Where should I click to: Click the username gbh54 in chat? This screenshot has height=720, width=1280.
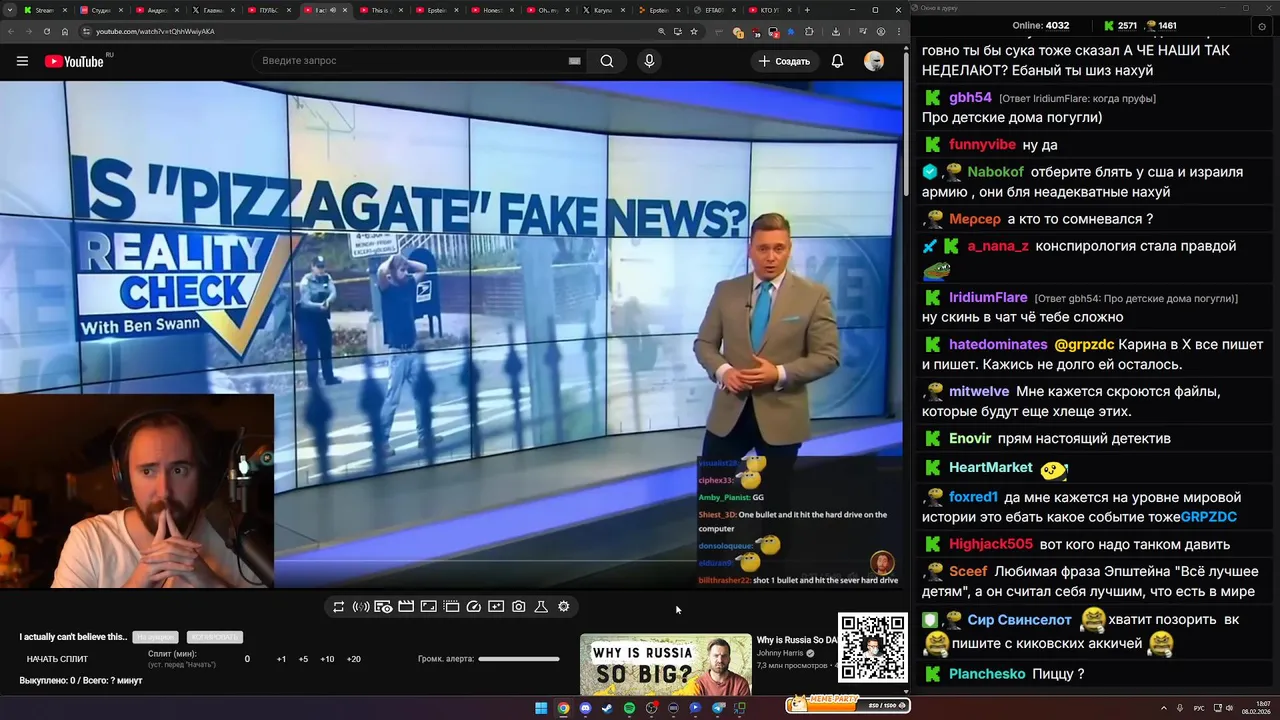(x=970, y=98)
